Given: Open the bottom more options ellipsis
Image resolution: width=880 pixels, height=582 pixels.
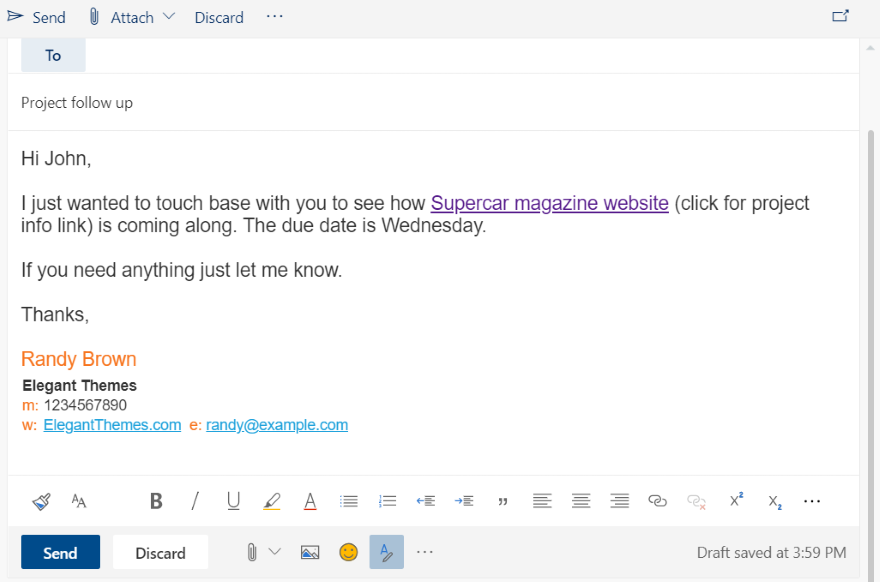Looking at the screenshot, I should 425,552.
